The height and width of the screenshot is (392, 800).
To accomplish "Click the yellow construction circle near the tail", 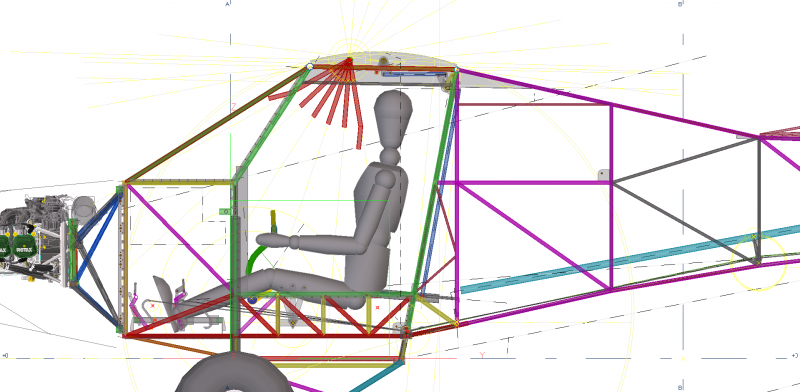I will coord(758,260).
